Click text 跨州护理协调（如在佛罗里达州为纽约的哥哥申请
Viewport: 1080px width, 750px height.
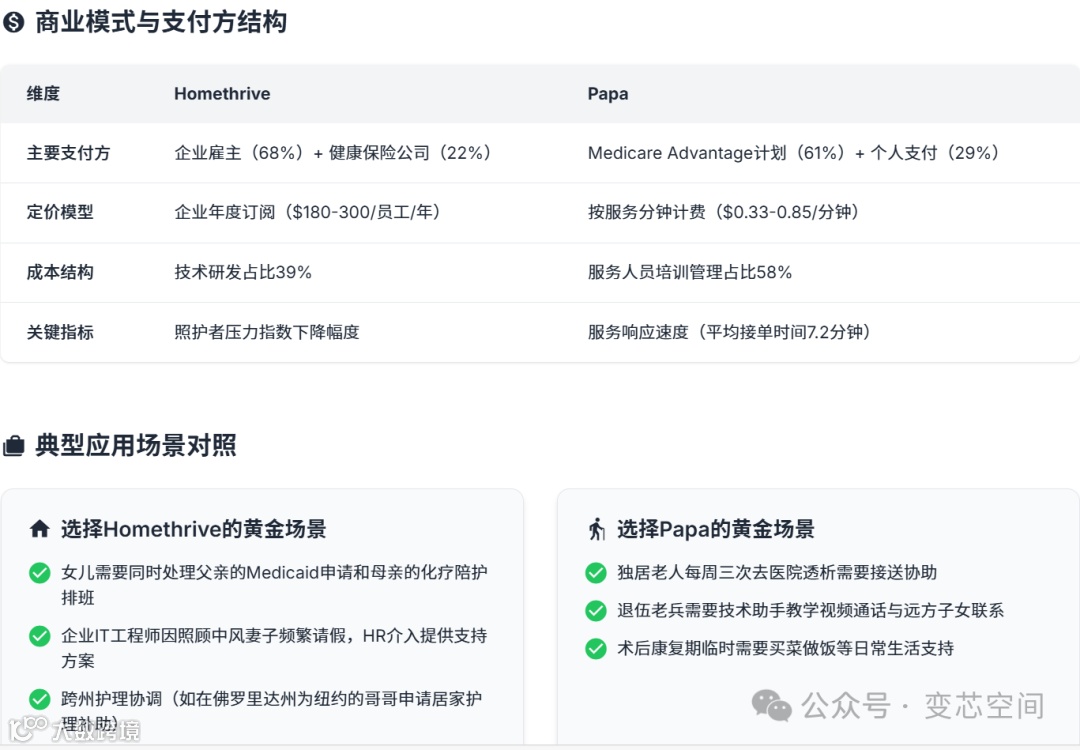(254, 699)
